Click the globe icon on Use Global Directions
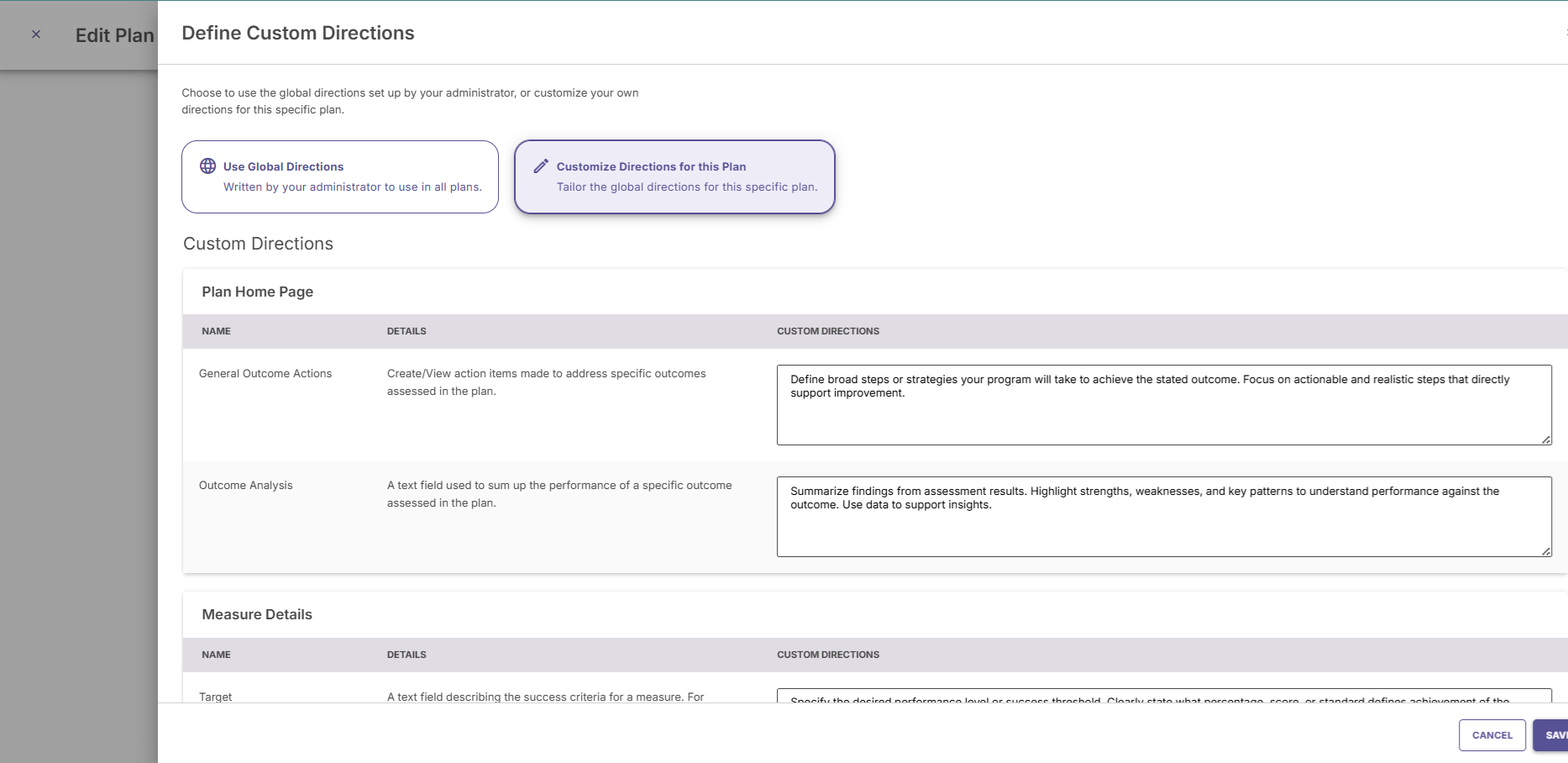This screenshot has width=1568, height=763. [207, 166]
